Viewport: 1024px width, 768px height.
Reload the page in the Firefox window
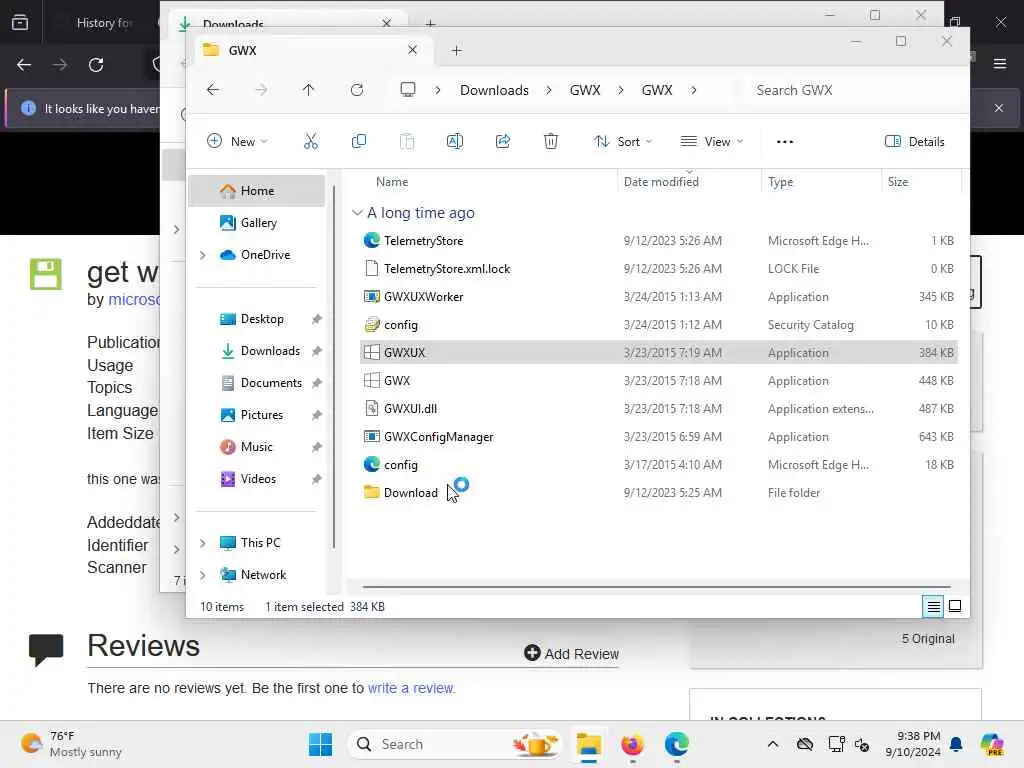click(96, 65)
